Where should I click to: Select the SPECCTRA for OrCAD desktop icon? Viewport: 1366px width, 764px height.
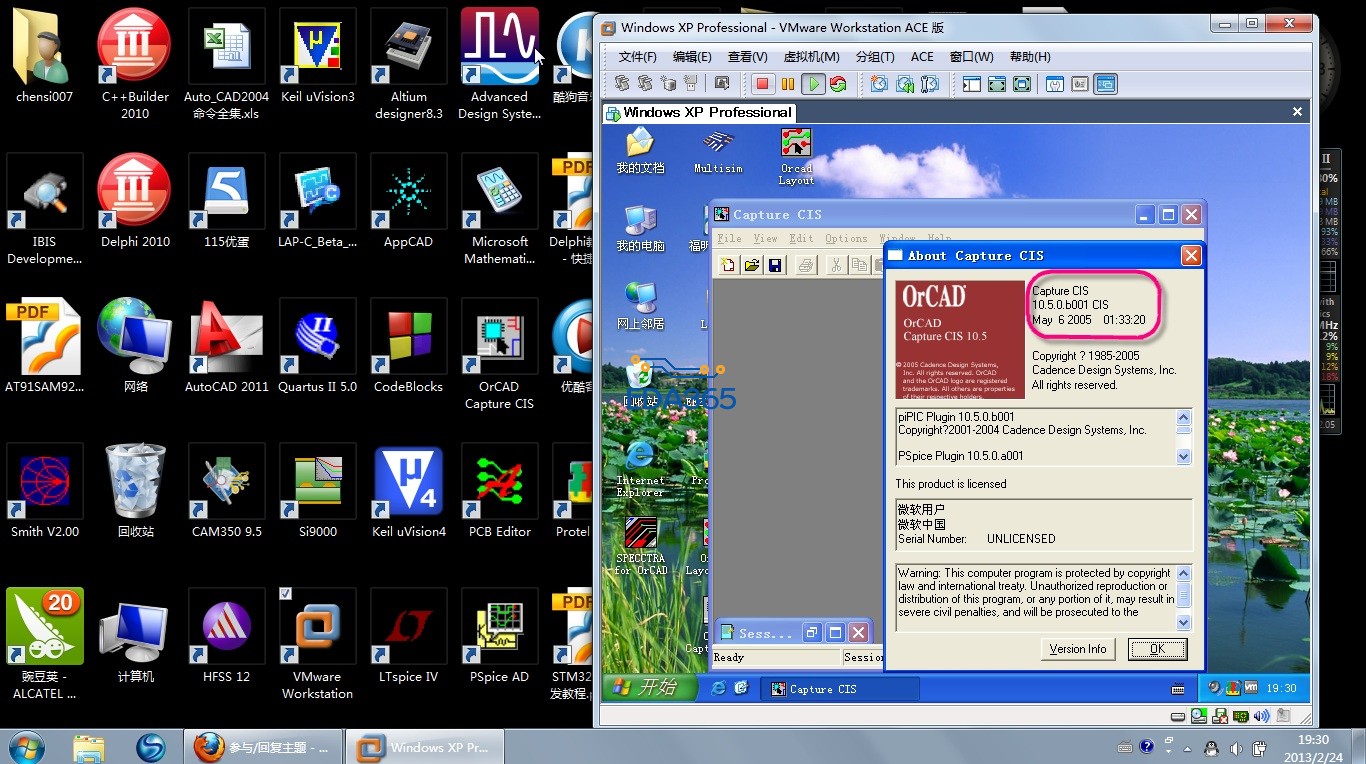pos(641,546)
